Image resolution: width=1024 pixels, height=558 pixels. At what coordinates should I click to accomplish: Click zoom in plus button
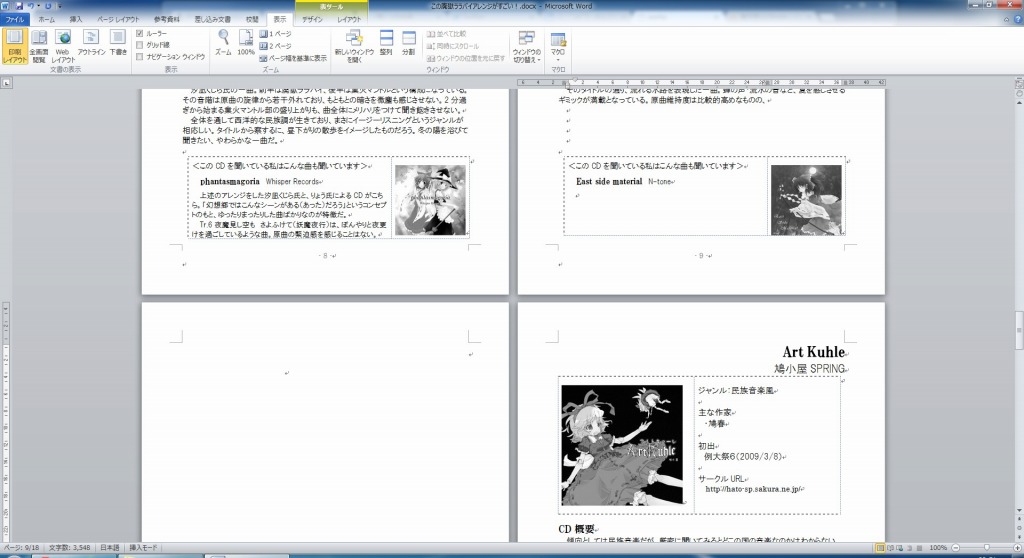1016,548
